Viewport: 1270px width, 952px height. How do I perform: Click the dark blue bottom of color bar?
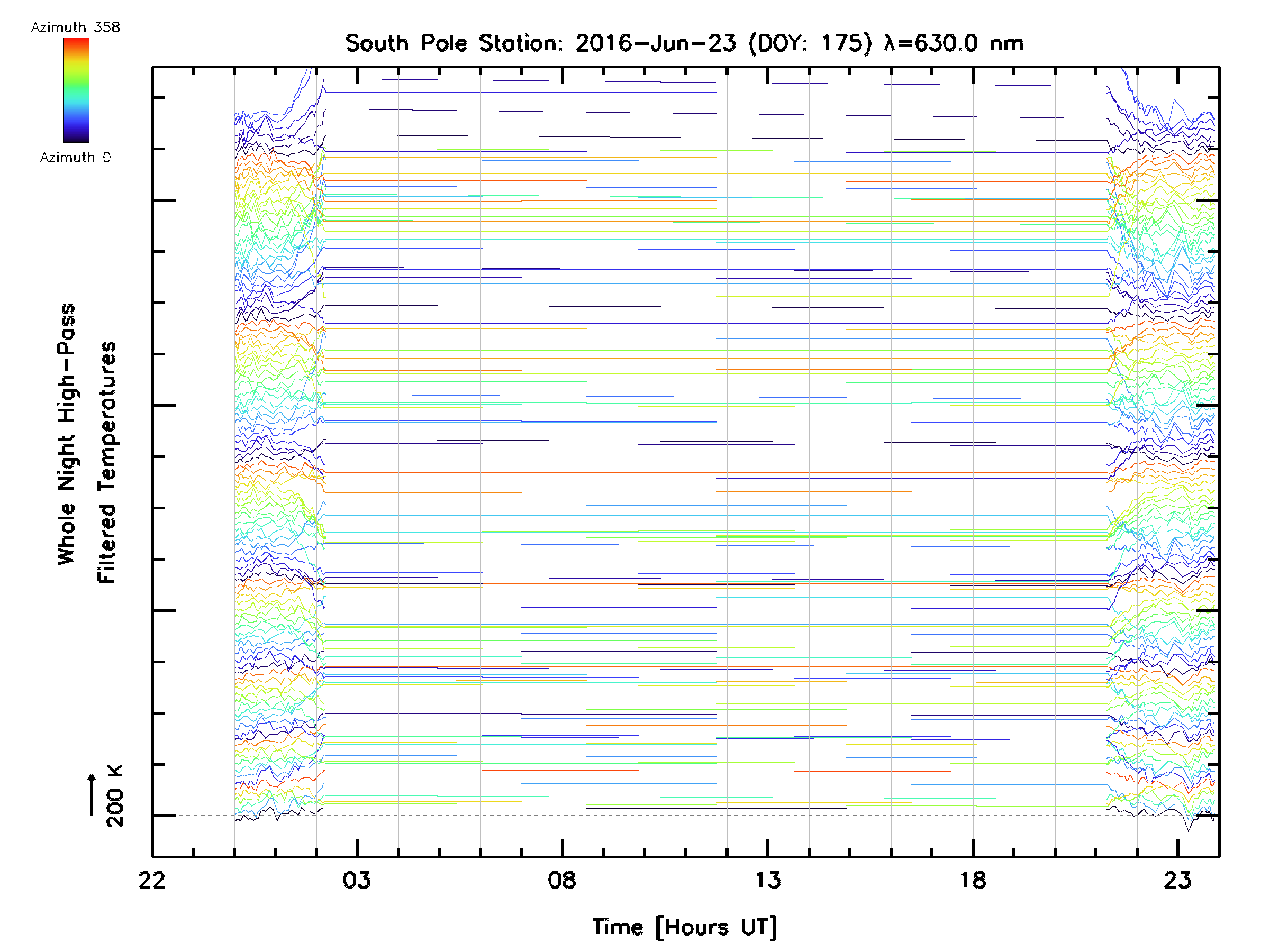point(76,138)
